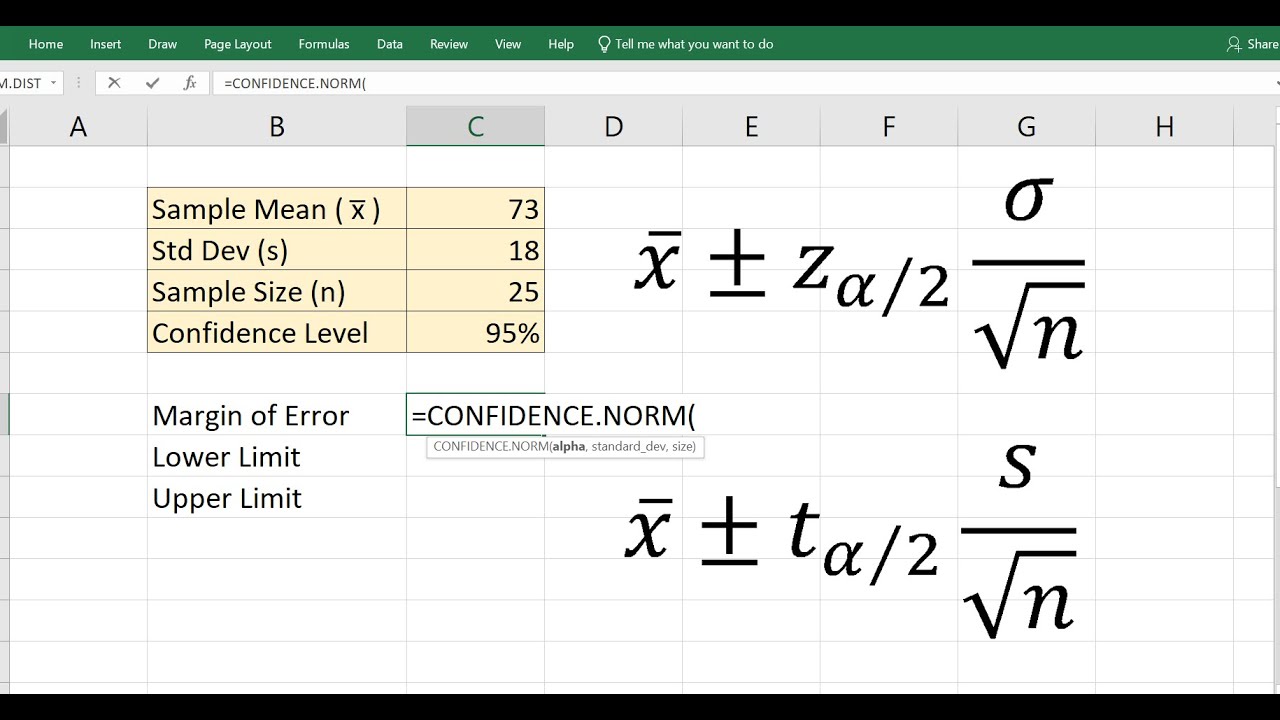1280x720 pixels.
Task: Switch to the View tab
Action: pos(508,44)
